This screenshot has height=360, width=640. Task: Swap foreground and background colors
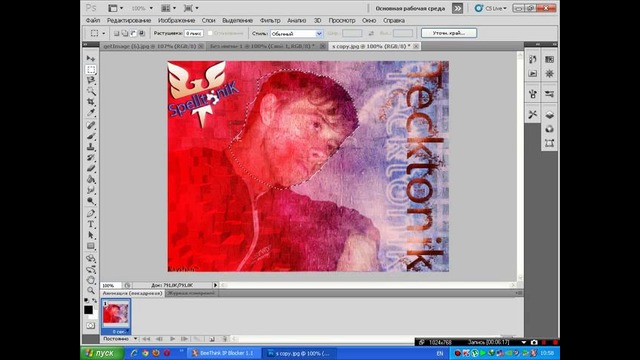tap(95, 300)
